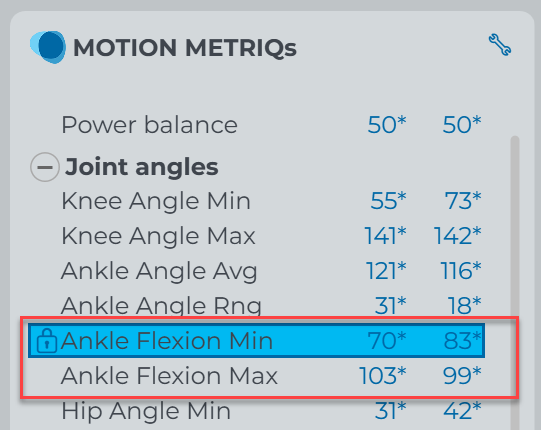
Task: Click Knee Angle Max right value 142
Action: click(x=457, y=236)
